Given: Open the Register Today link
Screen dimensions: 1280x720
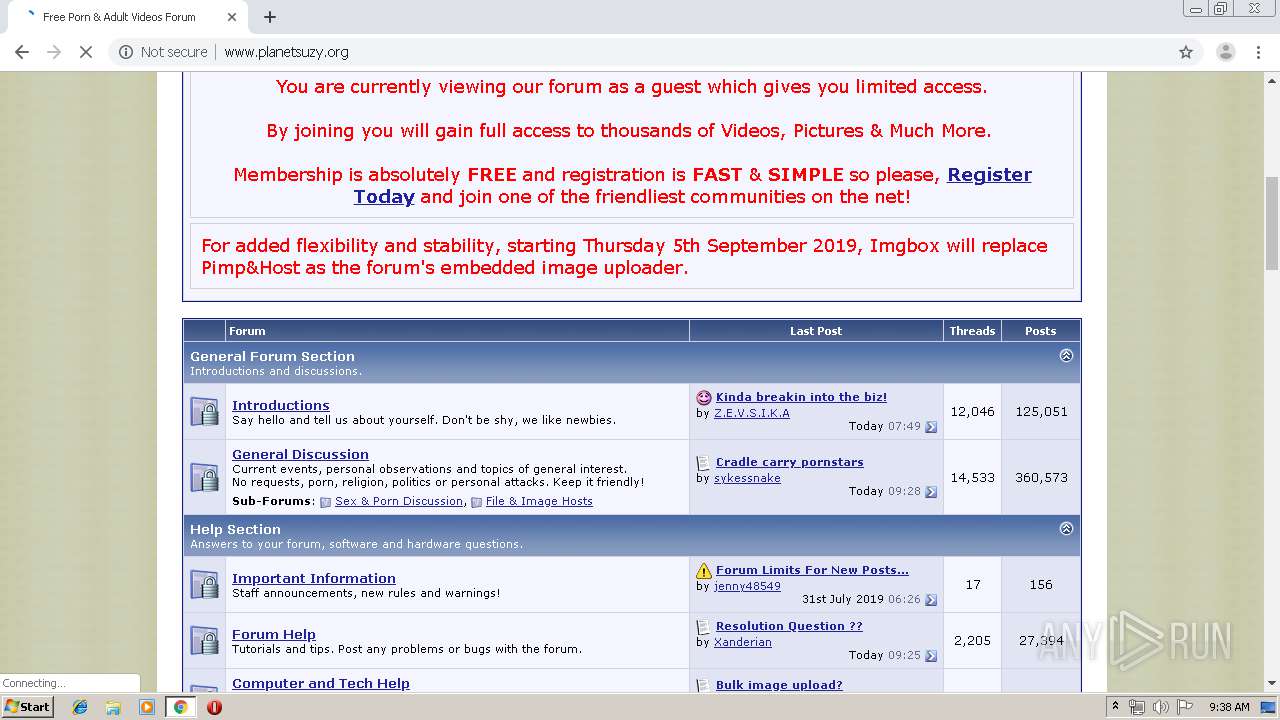Looking at the screenshot, I should pyautogui.click(x=692, y=185).
